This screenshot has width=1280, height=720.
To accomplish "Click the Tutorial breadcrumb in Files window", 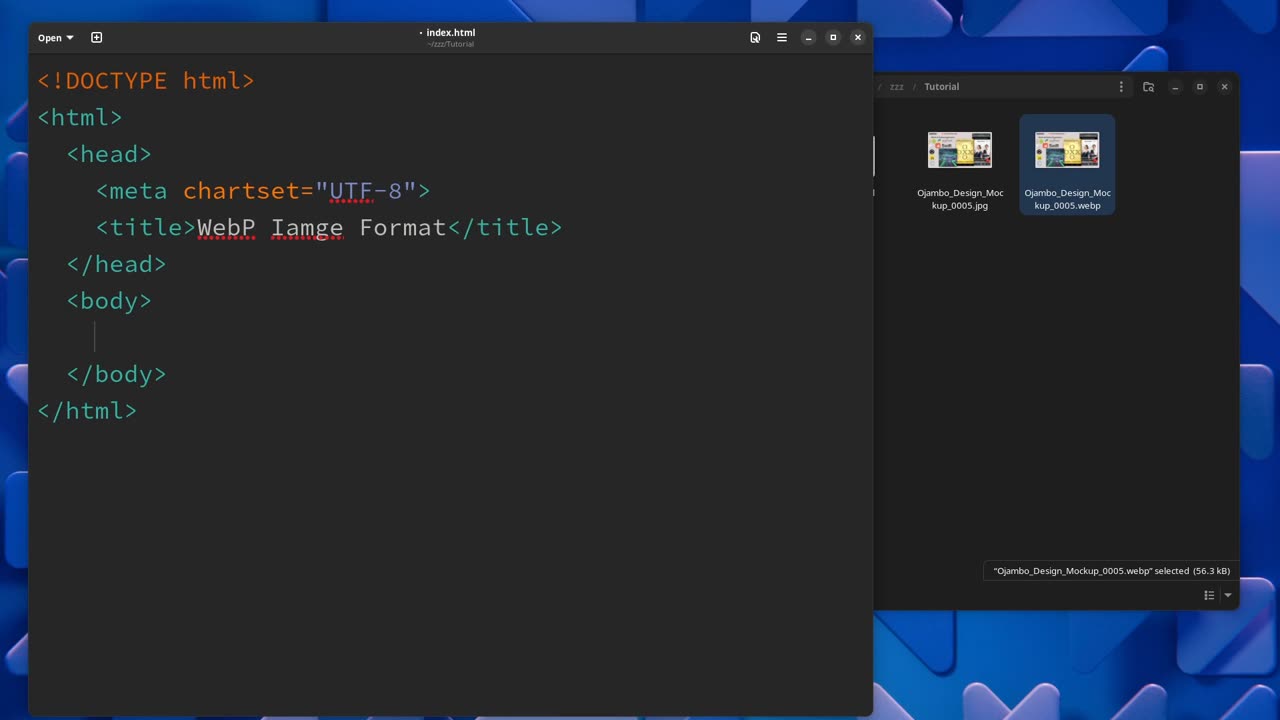I will point(941,87).
